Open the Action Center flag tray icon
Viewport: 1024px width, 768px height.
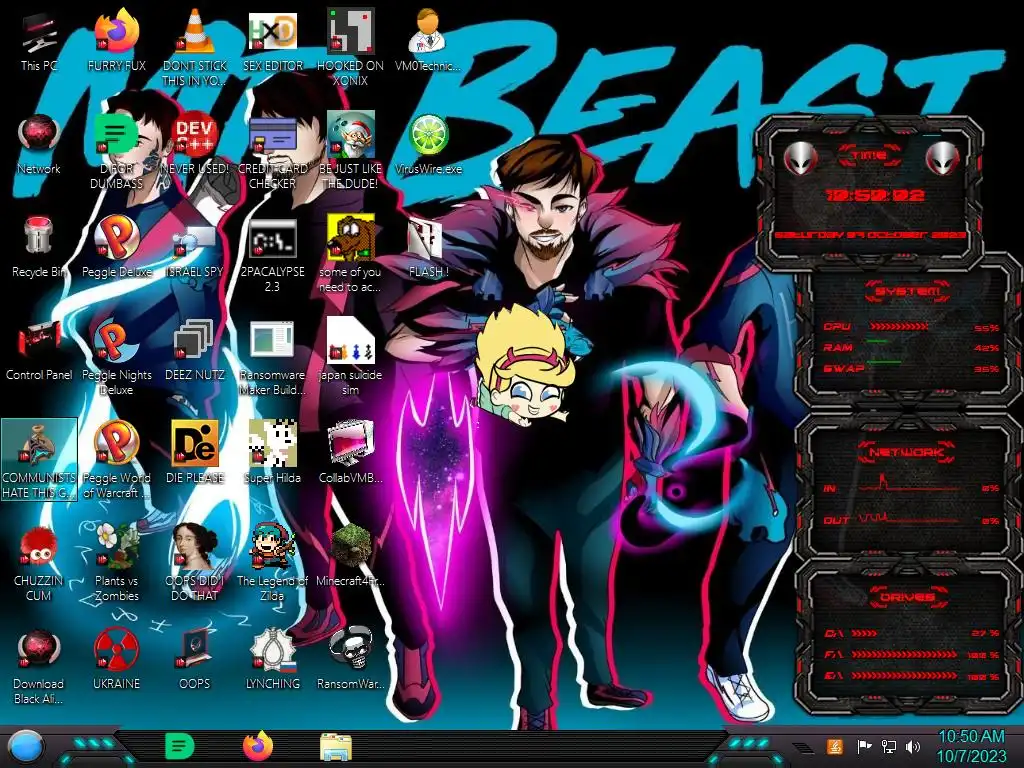(864, 747)
